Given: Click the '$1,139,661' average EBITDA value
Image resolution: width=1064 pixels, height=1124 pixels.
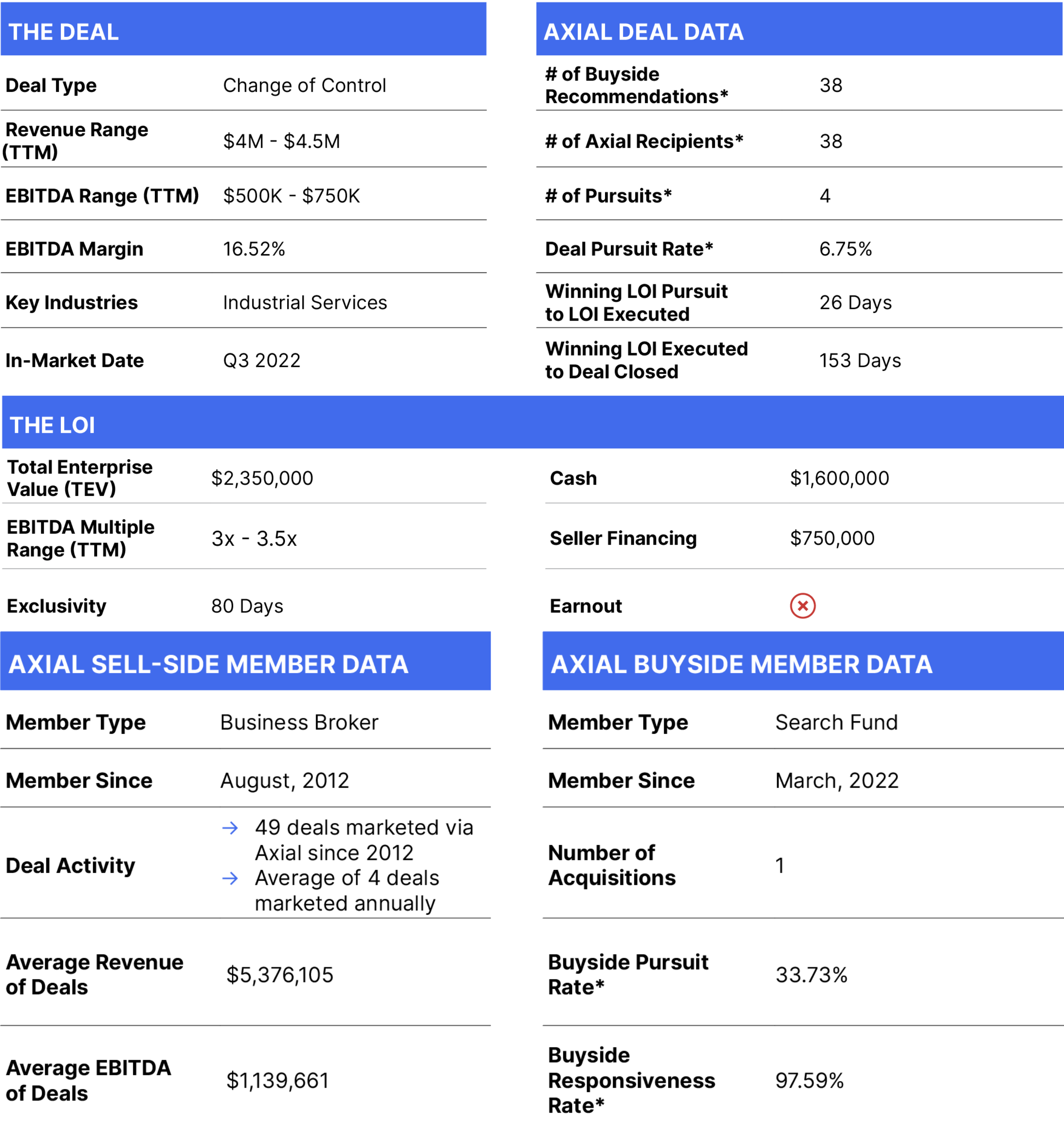Looking at the screenshot, I should [x=277, y=1080].
